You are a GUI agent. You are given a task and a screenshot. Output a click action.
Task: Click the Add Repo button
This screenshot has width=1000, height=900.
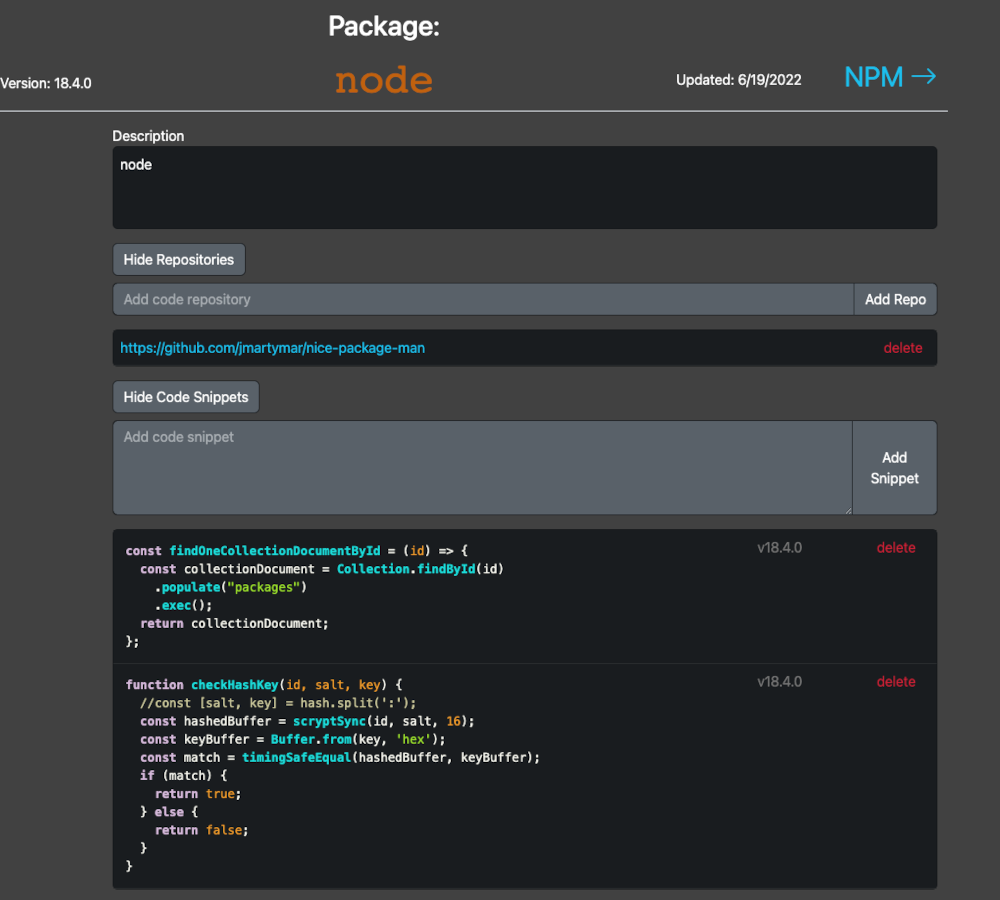tap(895, 299)
